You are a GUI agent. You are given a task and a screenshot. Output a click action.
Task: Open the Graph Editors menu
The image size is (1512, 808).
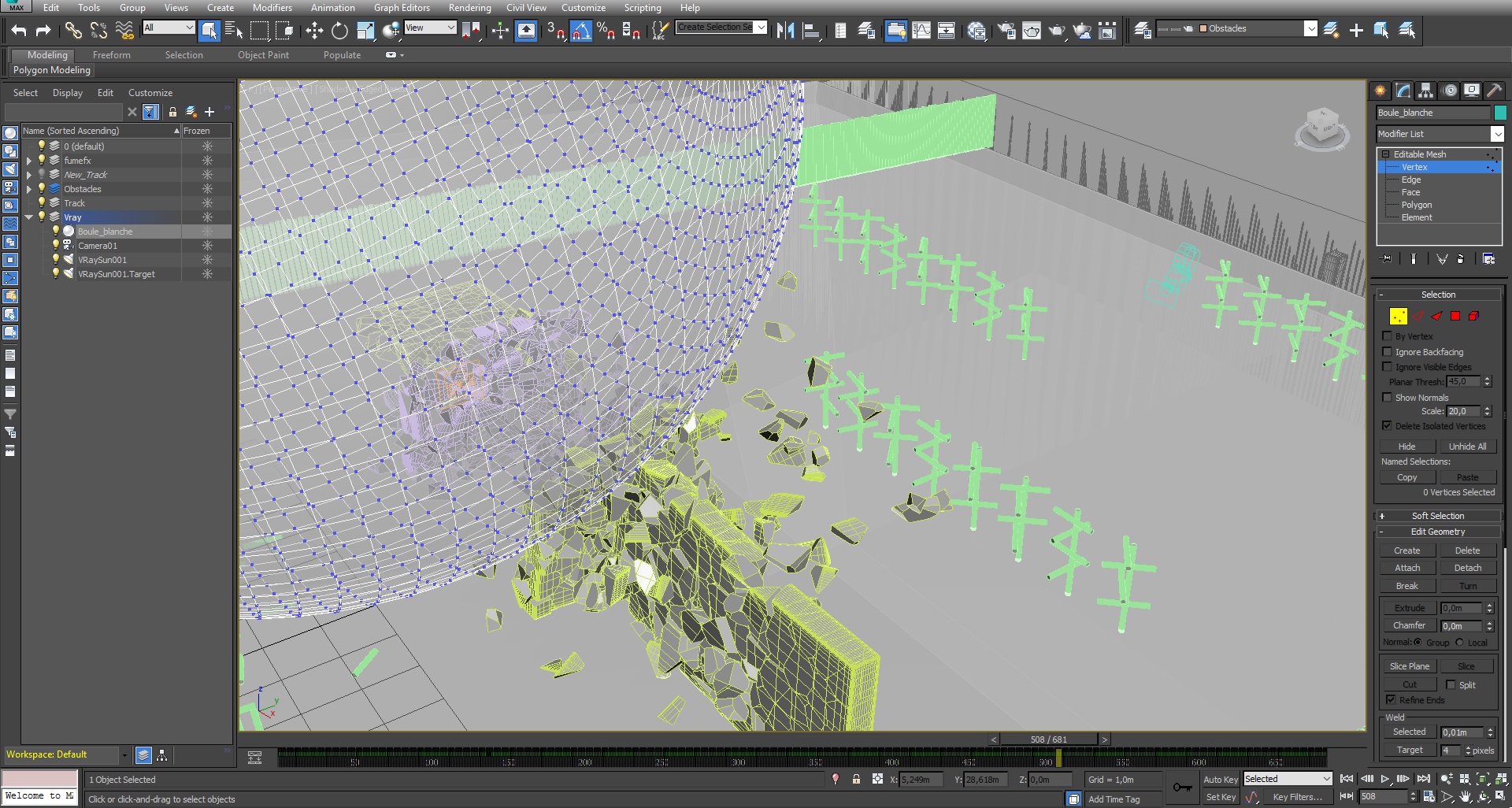[402, 8]
